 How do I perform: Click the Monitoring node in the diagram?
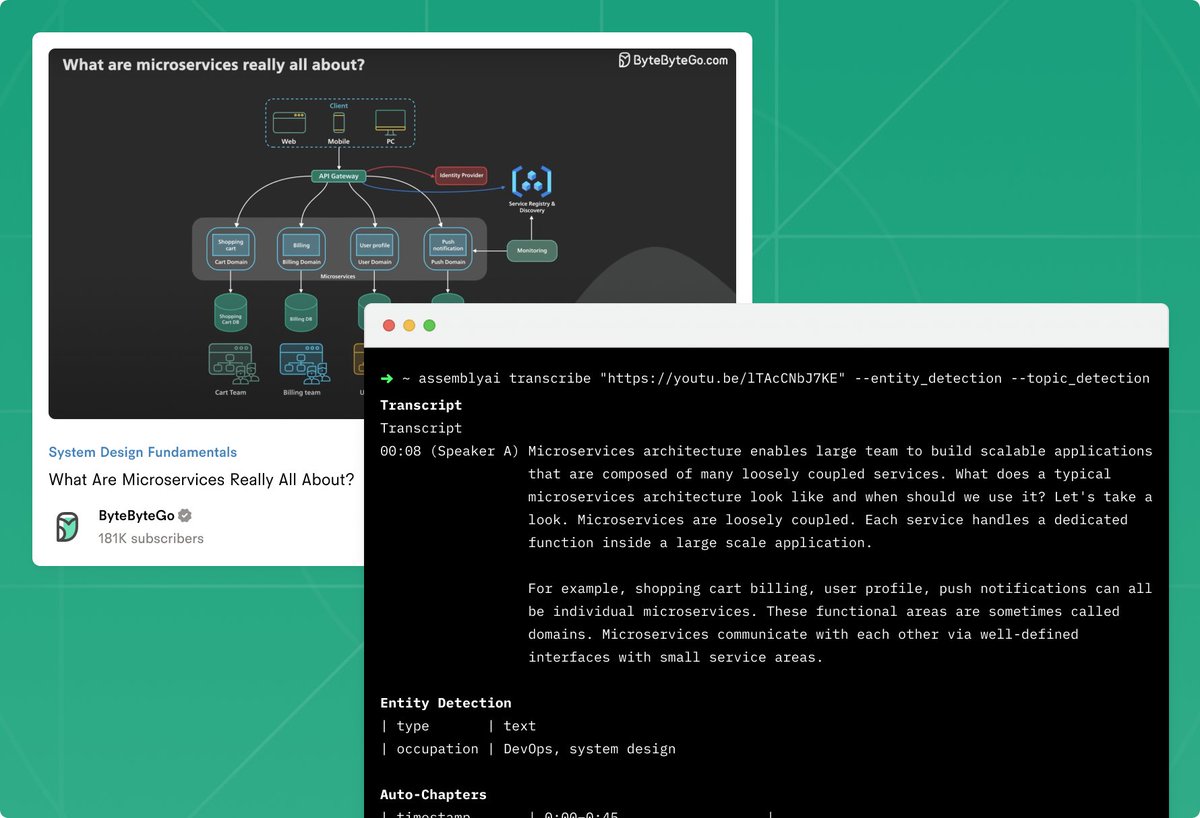(532, 250)
